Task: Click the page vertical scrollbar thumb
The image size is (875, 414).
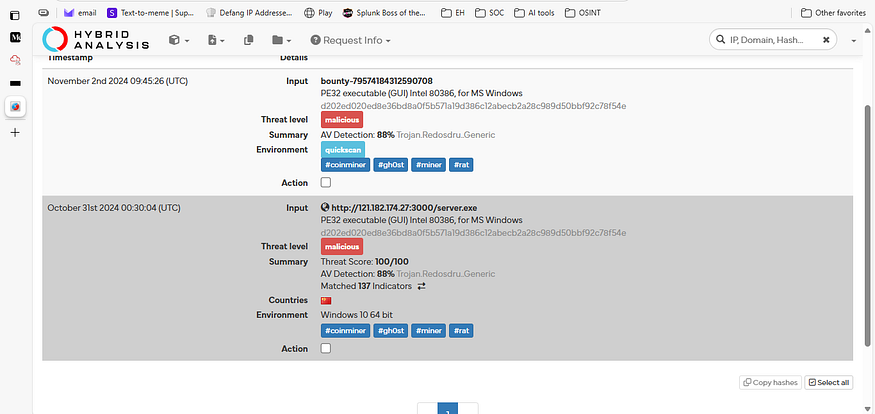Action: pos(867,225)
